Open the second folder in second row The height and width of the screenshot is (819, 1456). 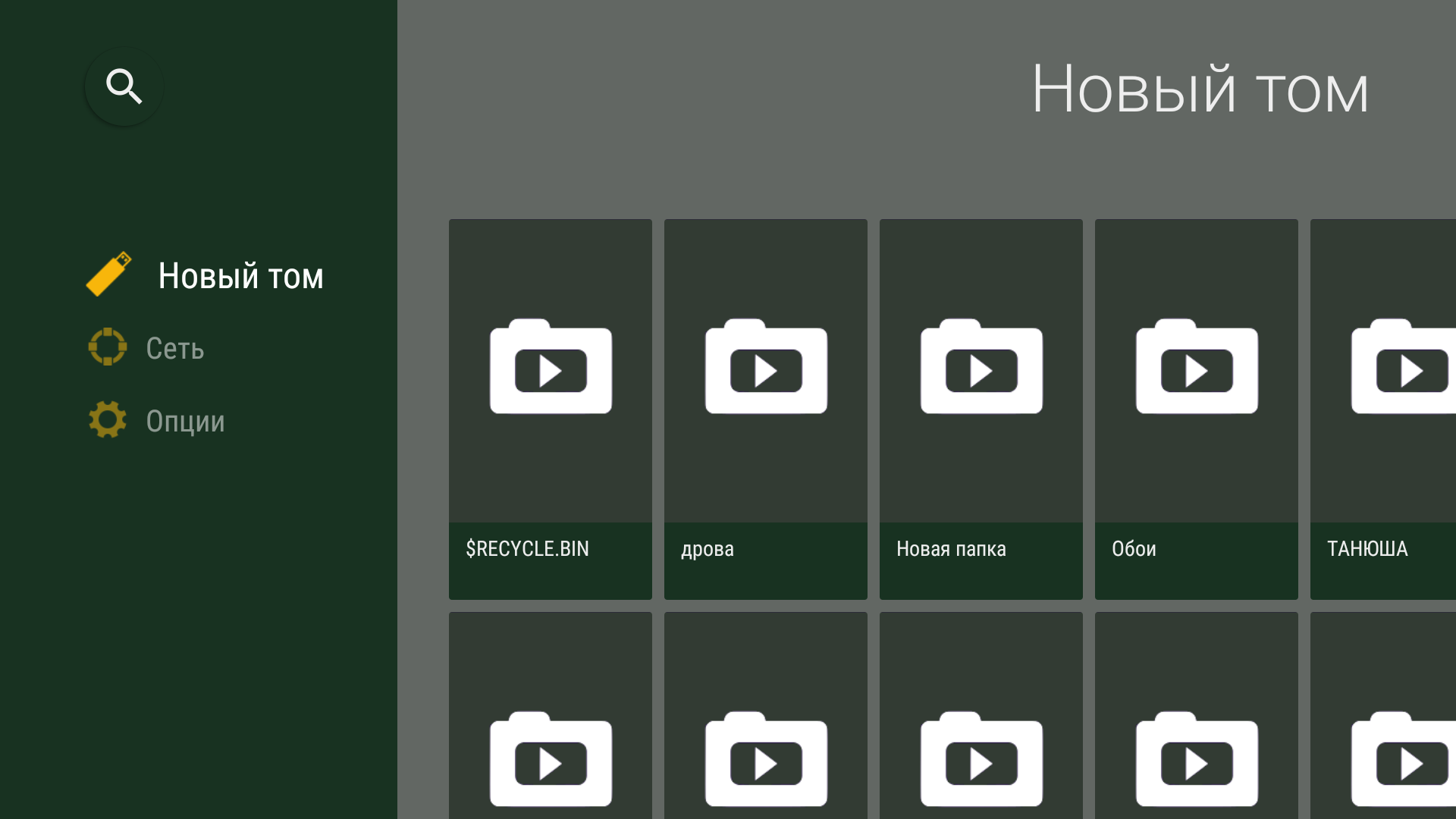click(766, 758)
